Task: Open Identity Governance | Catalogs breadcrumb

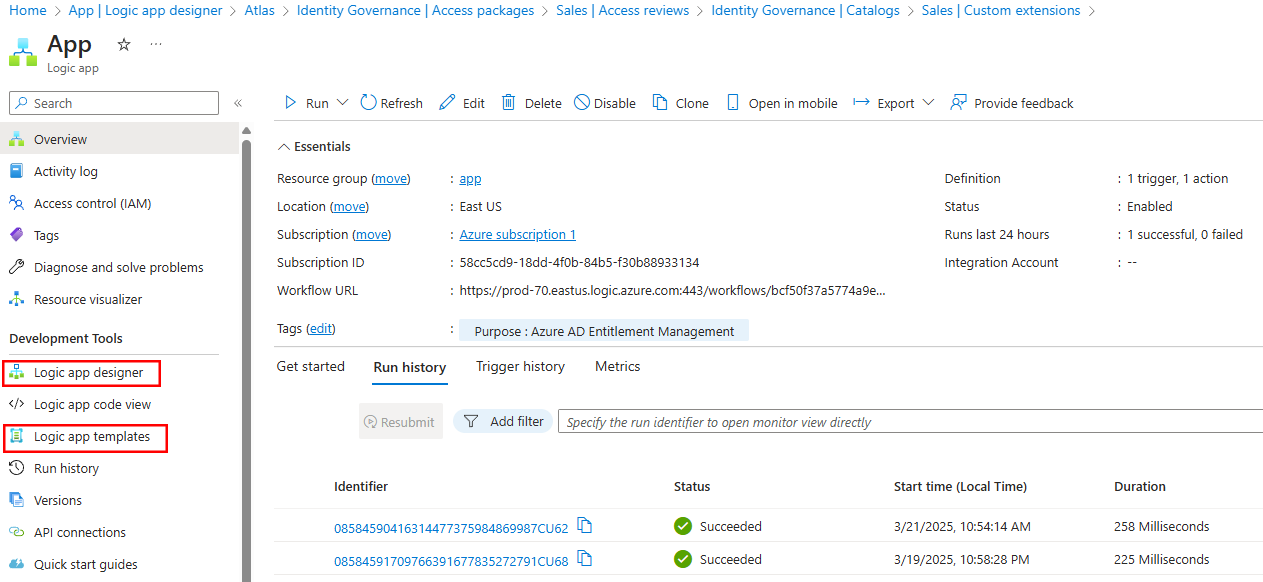Action: click(x=806, y=10)
